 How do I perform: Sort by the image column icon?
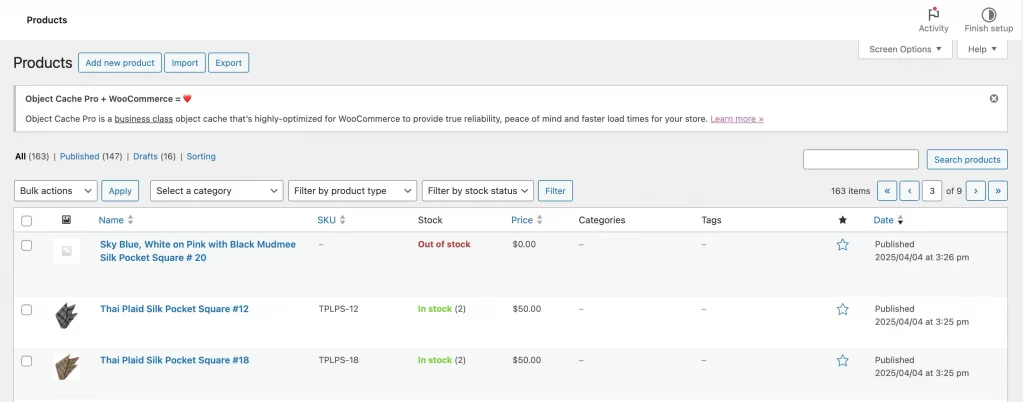point(66,220)
